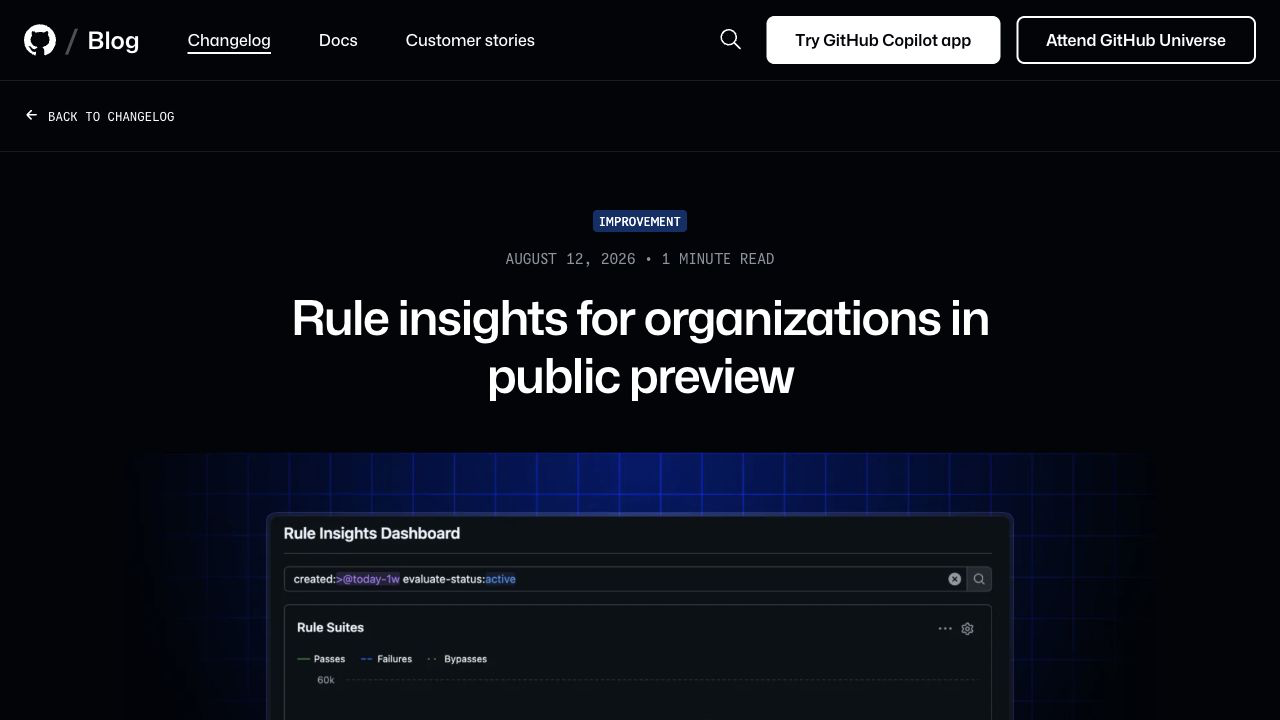Open Customer stories nav item
This screenshot has width=1280, height=720.
click(470, 40)
